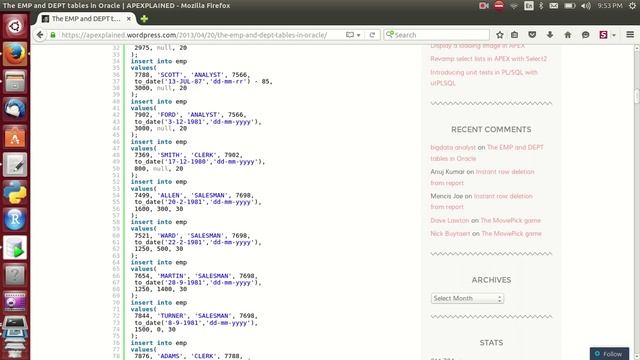Expand the S extension dropdown arrow
This screenshot has height=360, width=640.
(x=613, y=35)
